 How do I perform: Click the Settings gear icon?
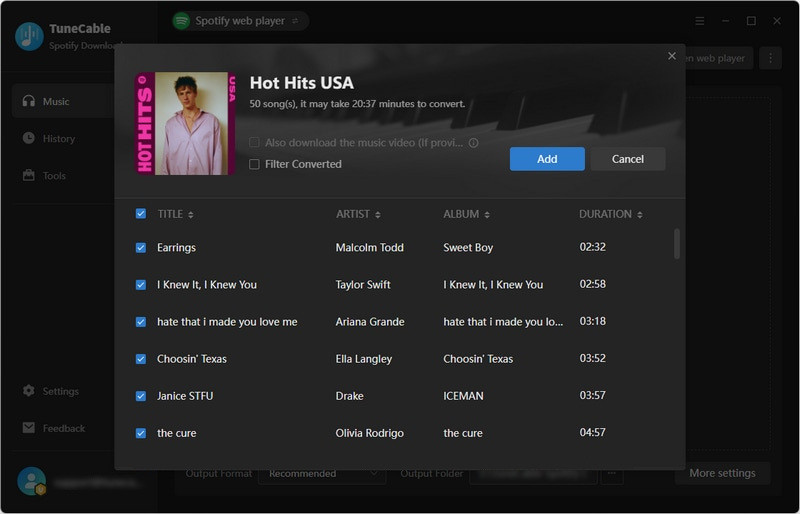[x=29, y=391]
